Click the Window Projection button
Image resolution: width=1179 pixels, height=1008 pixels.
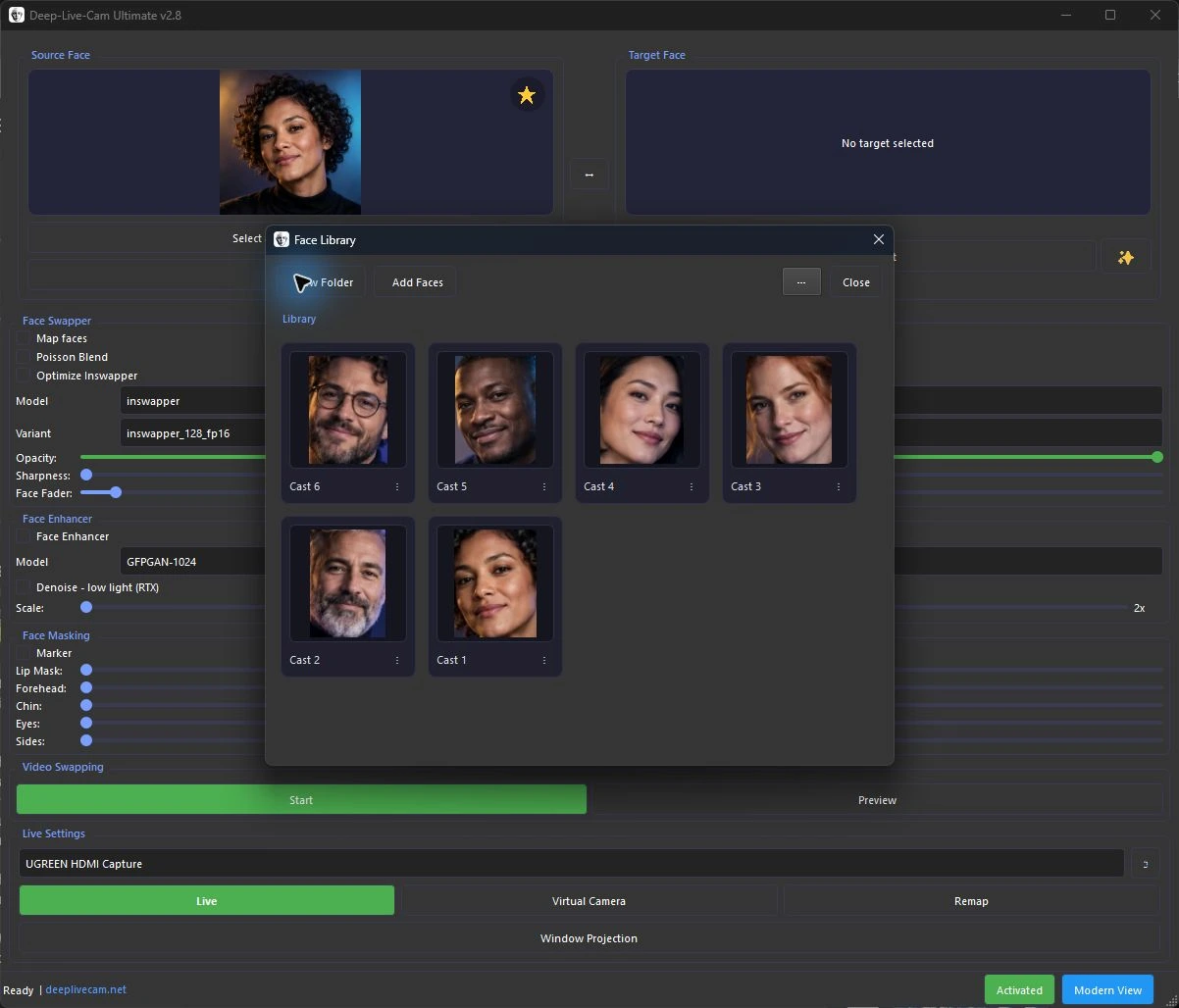(x=589, y=938)
